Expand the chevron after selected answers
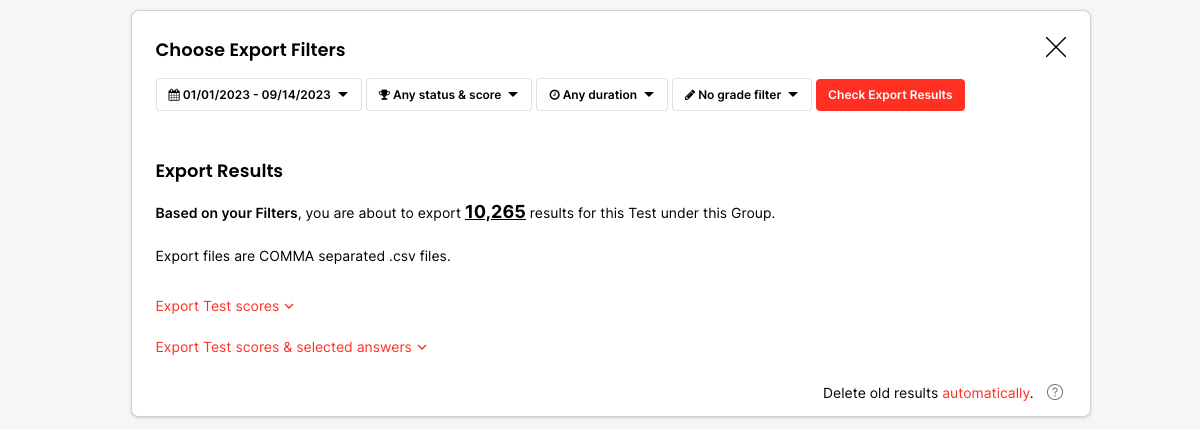The image size is (1200, 430). point(422,347)
